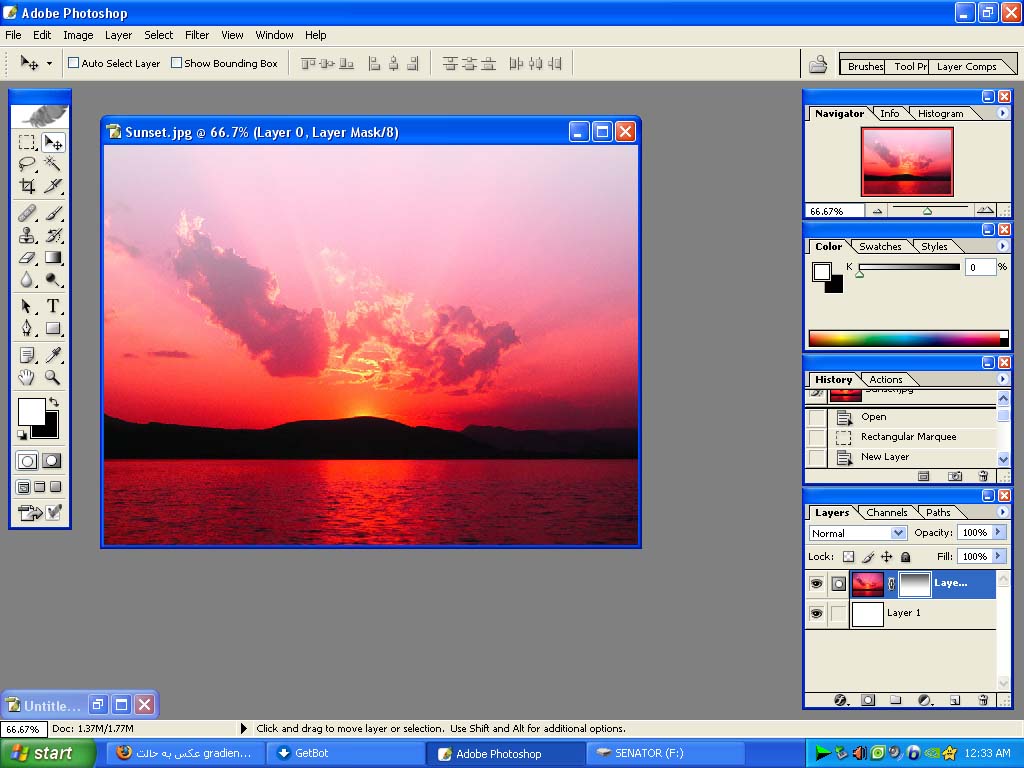The image size is (1024, 768).
Task: Select the Rectangular Marquee tool
Action: (x=27, y=142)
